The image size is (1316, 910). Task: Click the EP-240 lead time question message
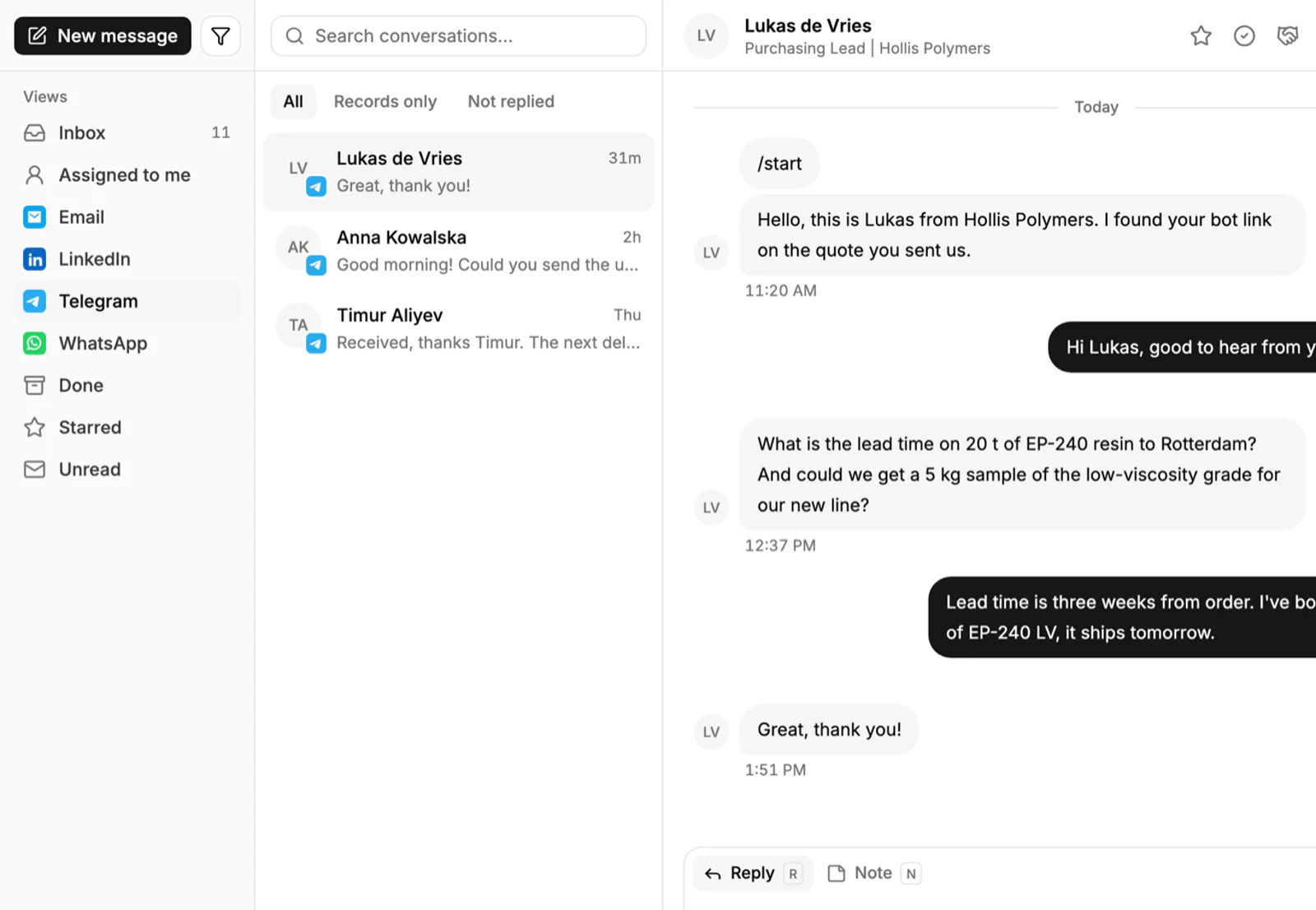1022,475
